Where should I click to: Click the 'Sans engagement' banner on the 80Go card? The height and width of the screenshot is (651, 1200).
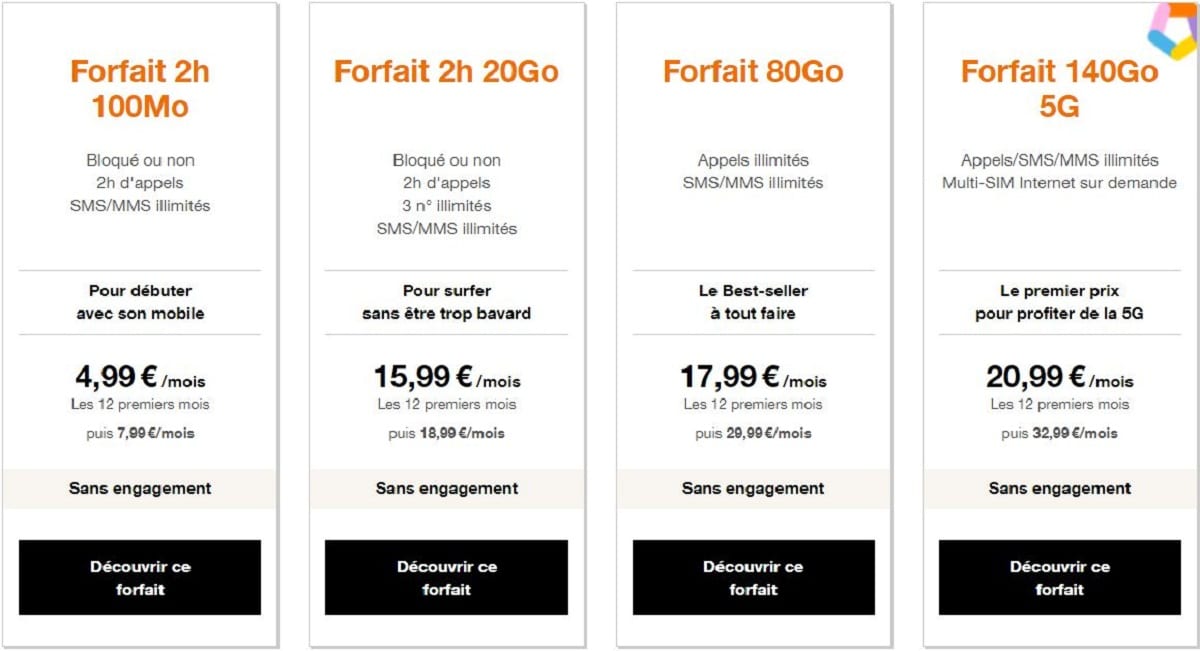(753, 488)
